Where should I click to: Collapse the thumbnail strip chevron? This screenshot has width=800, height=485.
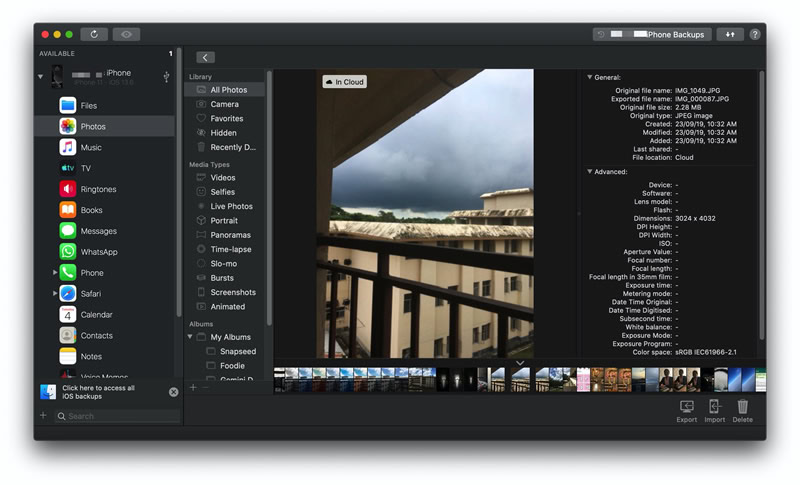tap(520, 363)
